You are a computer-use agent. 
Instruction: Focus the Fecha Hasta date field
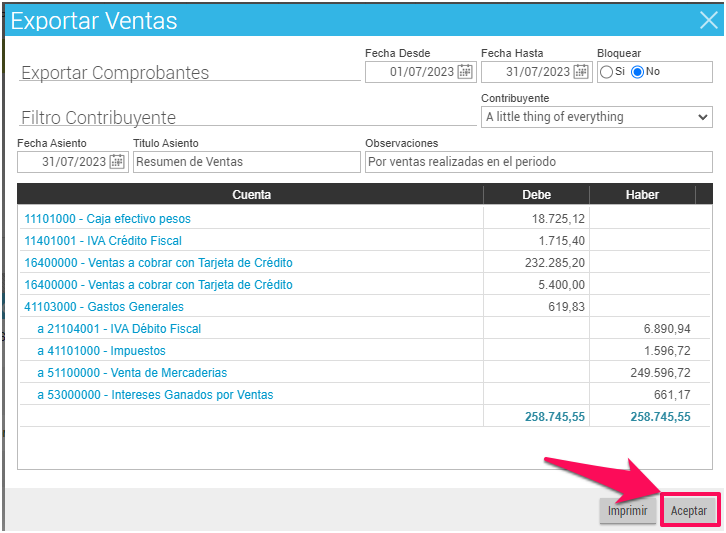(527, 72)
